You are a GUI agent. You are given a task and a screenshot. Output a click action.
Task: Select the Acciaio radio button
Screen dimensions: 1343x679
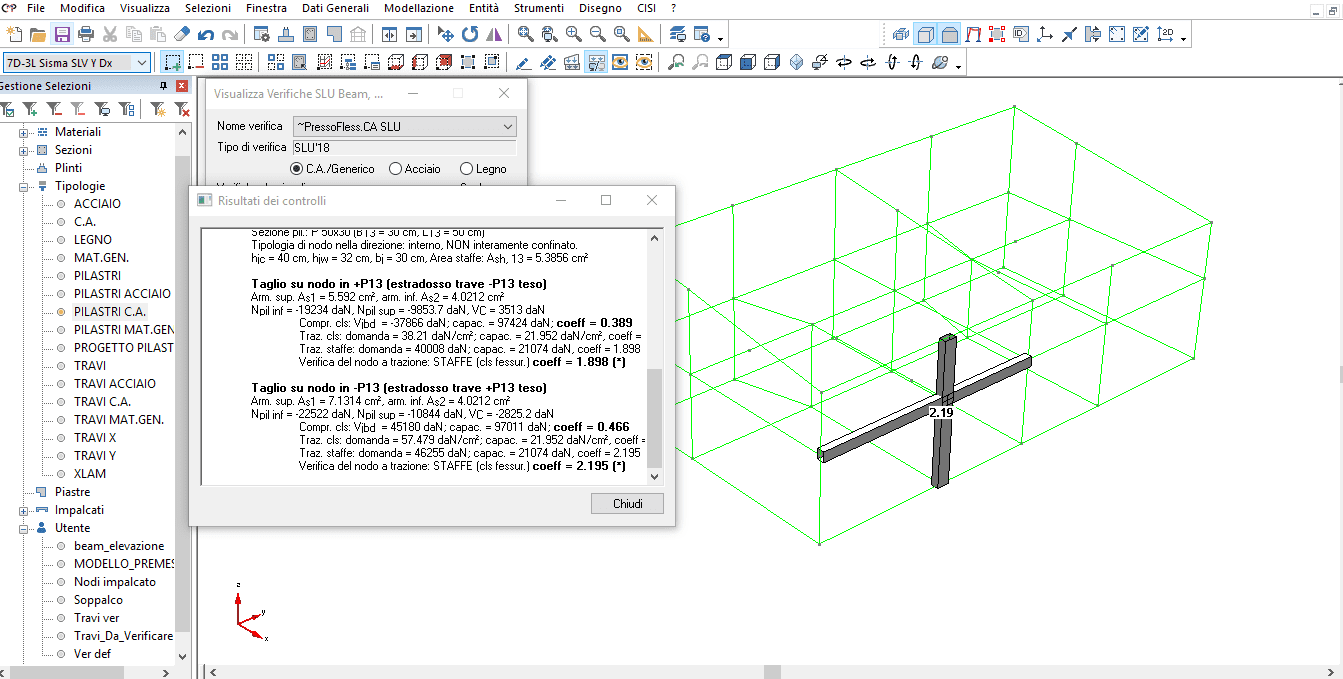pos(396,169)
